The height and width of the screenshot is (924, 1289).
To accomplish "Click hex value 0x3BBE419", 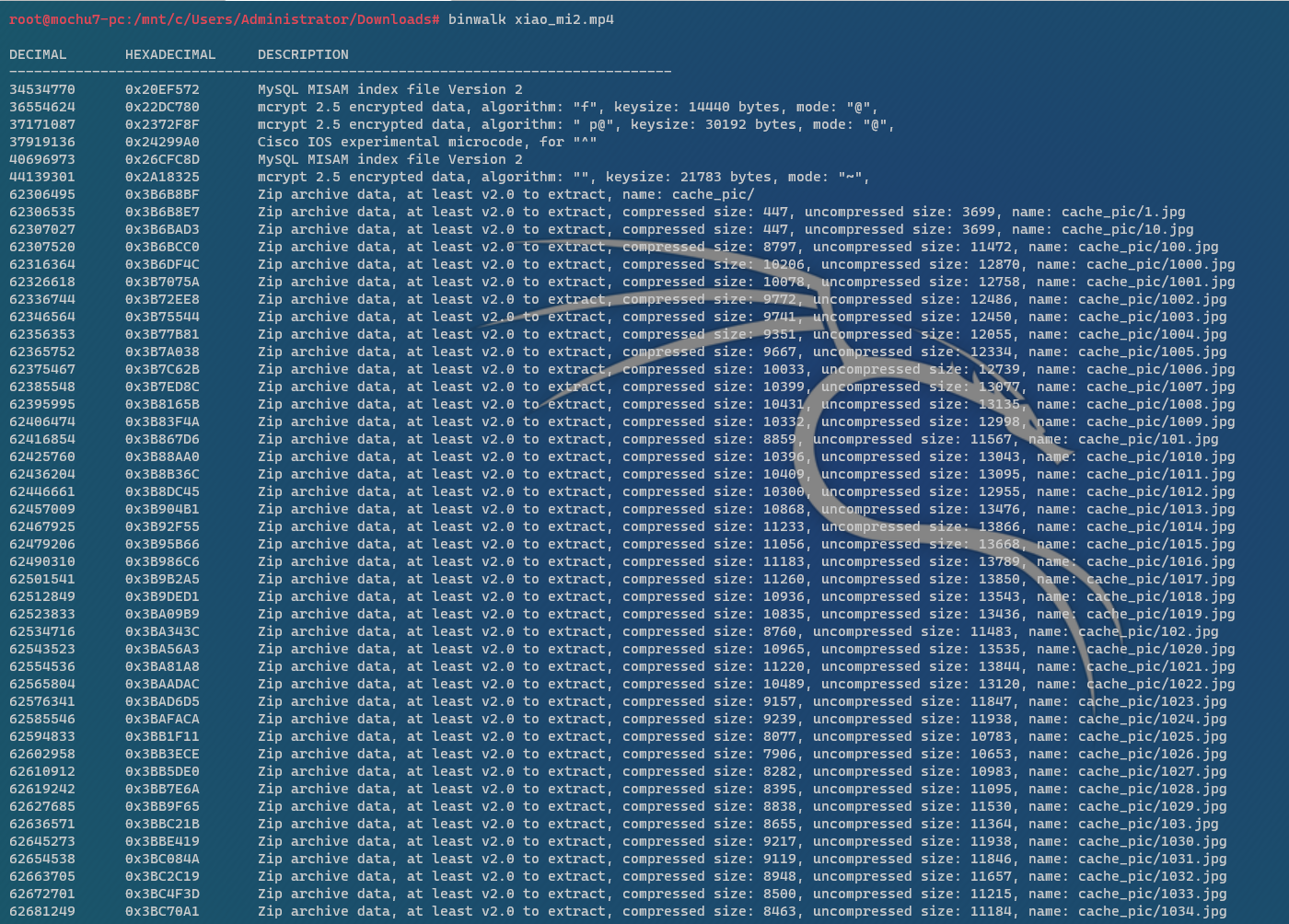I will click(x=162, y=841).
